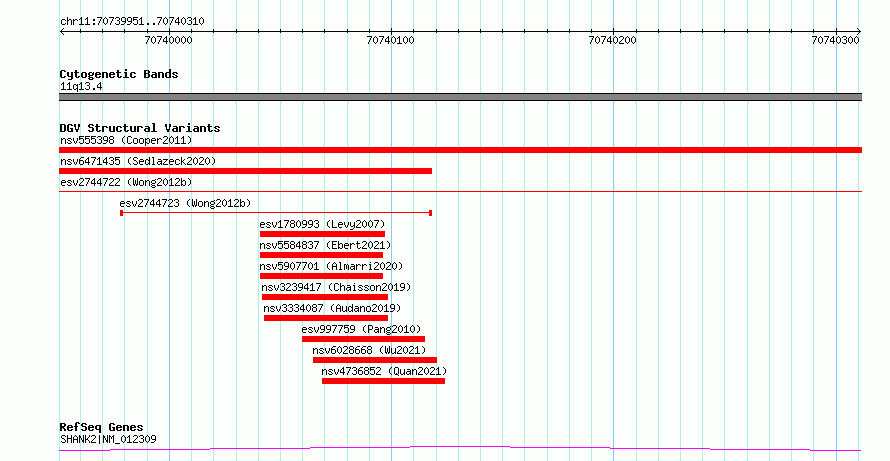This screenshot has height=461, width=890.
Task: Click variant nsv5907701 (Almarri2020) label
Action: 331,266
